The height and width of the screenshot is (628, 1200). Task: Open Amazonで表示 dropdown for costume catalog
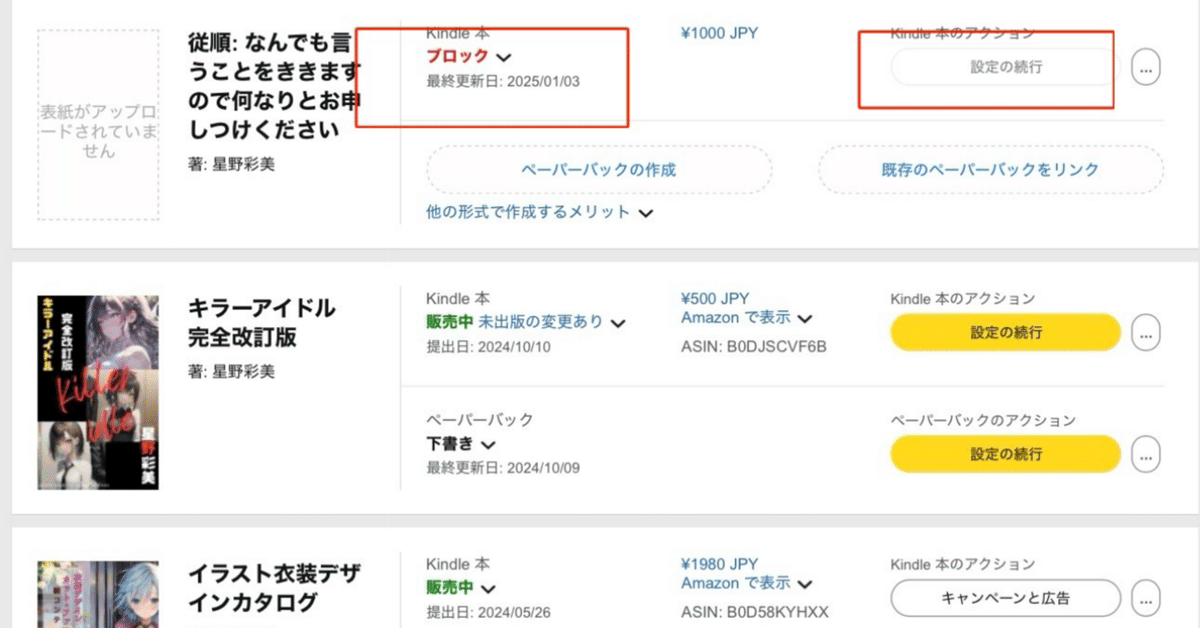coord(747,583)
